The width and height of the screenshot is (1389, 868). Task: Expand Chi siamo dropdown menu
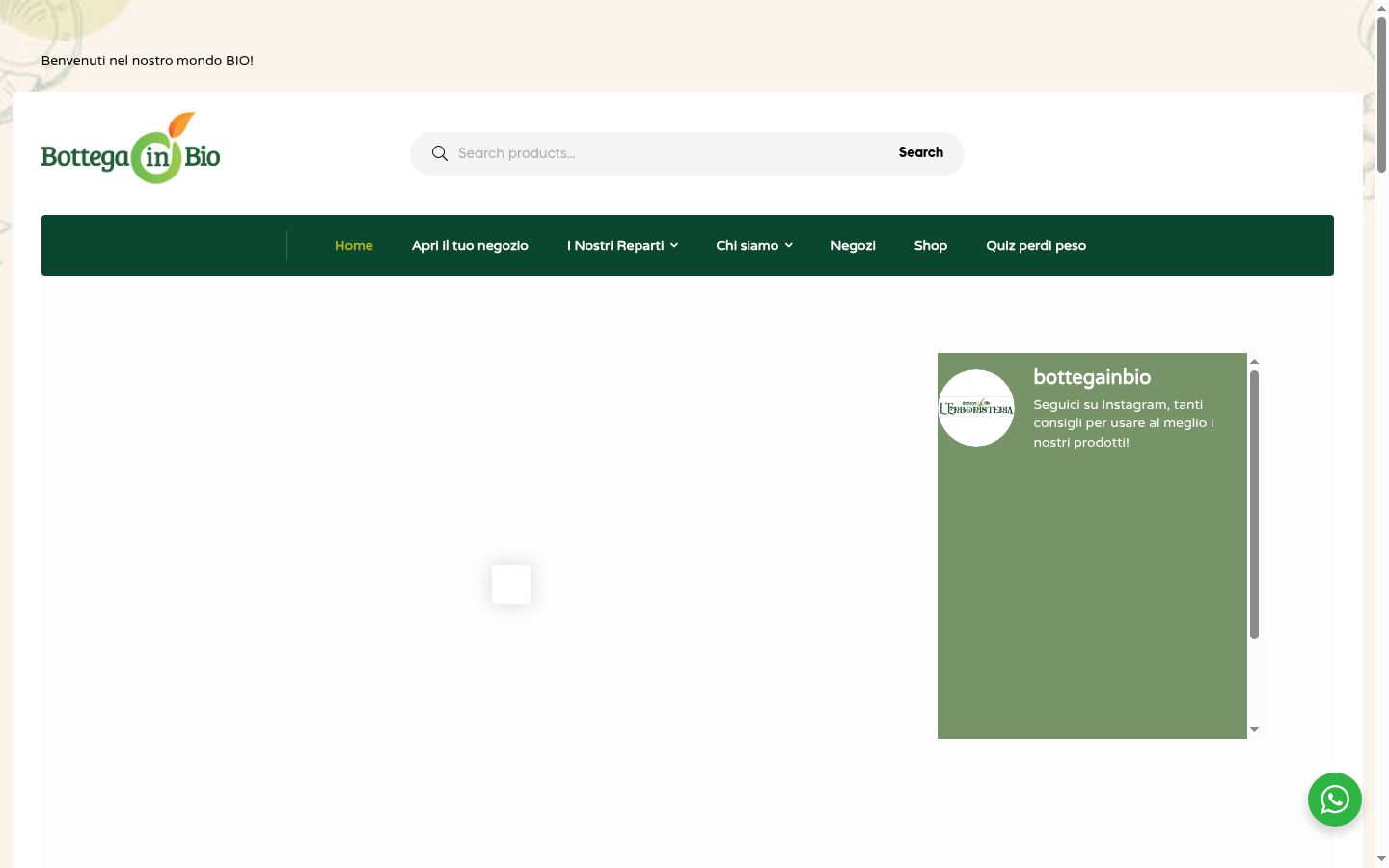(x=754, y=246)
